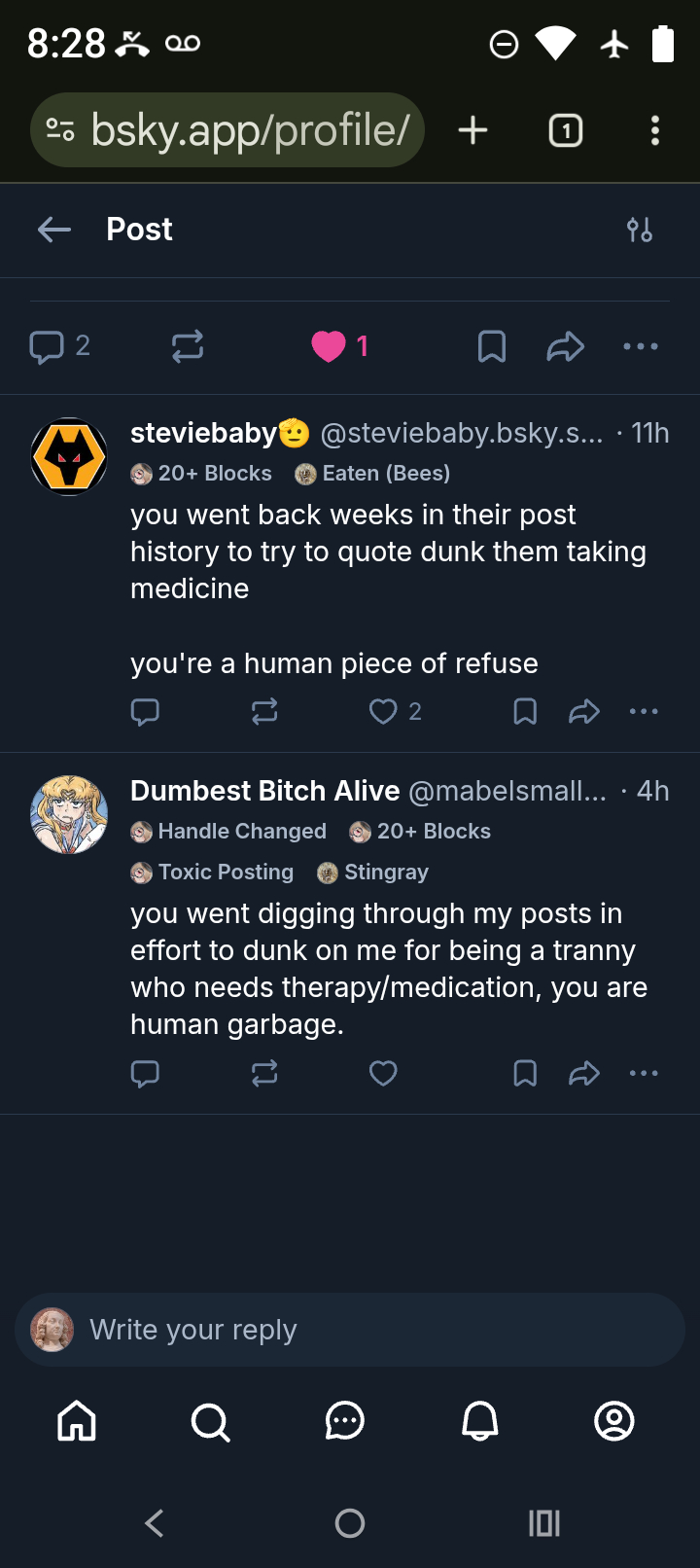Open the Search tab
This screenshot has width=700, height=1568.
tap(210, 1421)
